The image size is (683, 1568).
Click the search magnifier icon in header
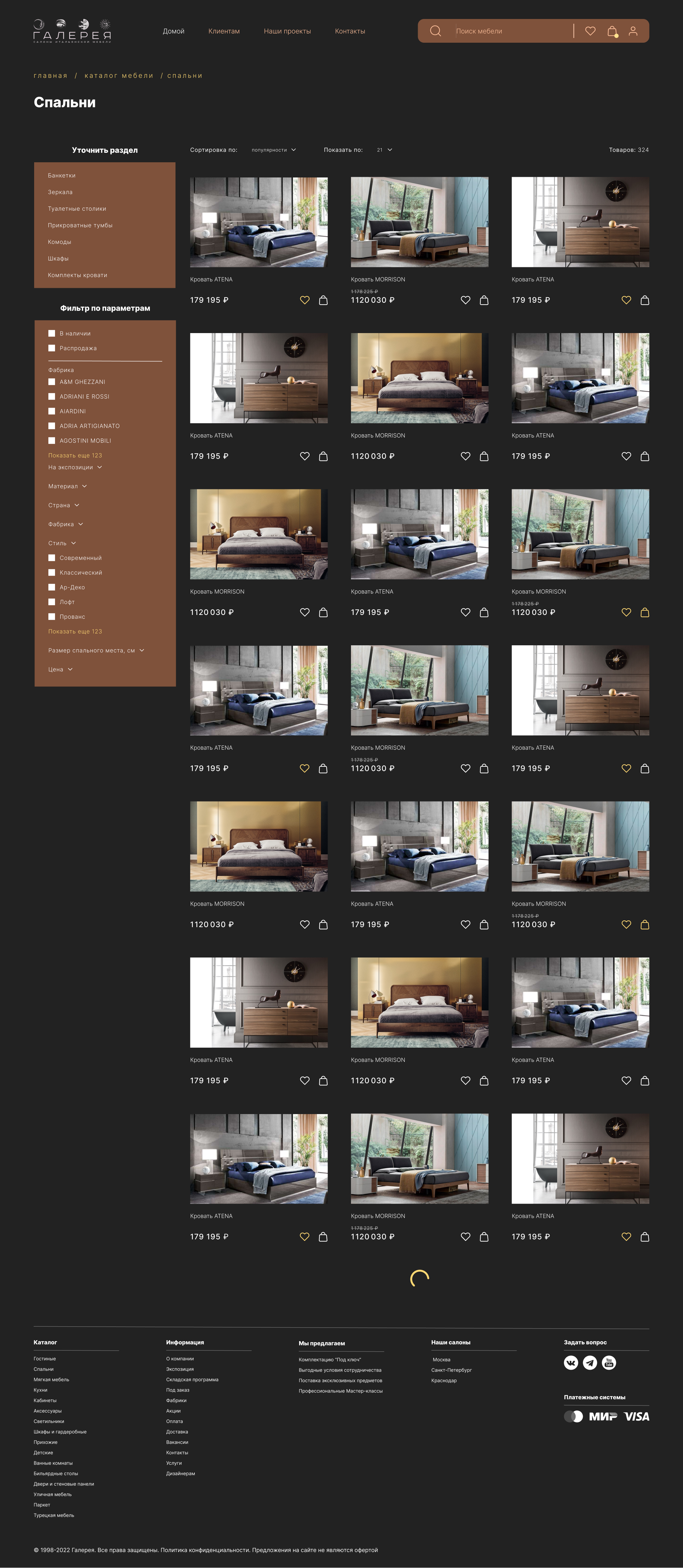pos(435,31)
